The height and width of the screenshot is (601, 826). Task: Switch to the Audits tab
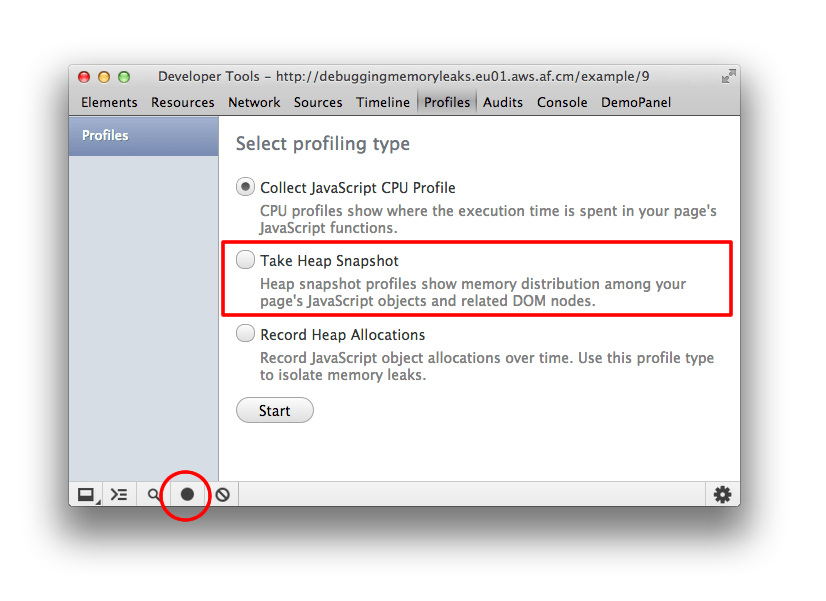(x=503, y=102)
